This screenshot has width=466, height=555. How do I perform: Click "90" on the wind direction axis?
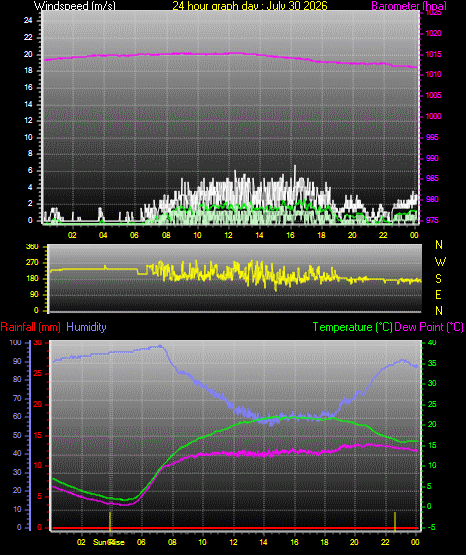(x=34, y=294)
